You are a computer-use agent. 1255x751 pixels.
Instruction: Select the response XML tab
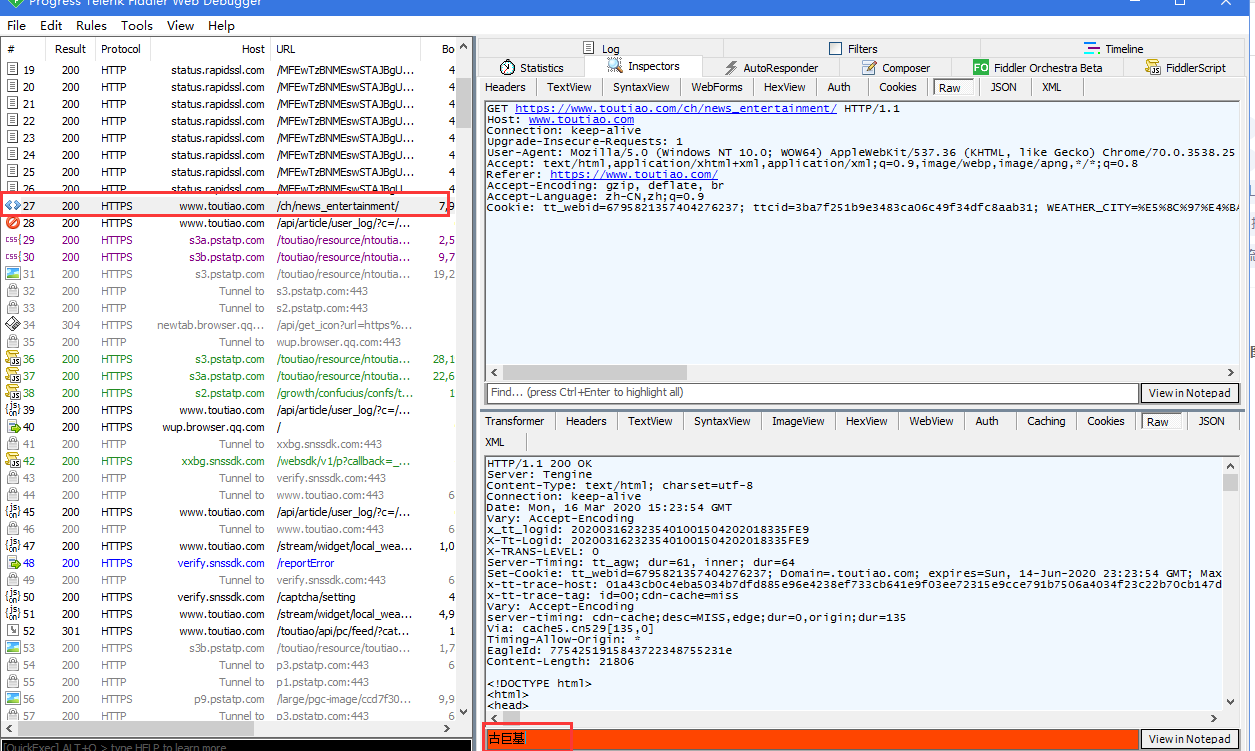point(495,442)
